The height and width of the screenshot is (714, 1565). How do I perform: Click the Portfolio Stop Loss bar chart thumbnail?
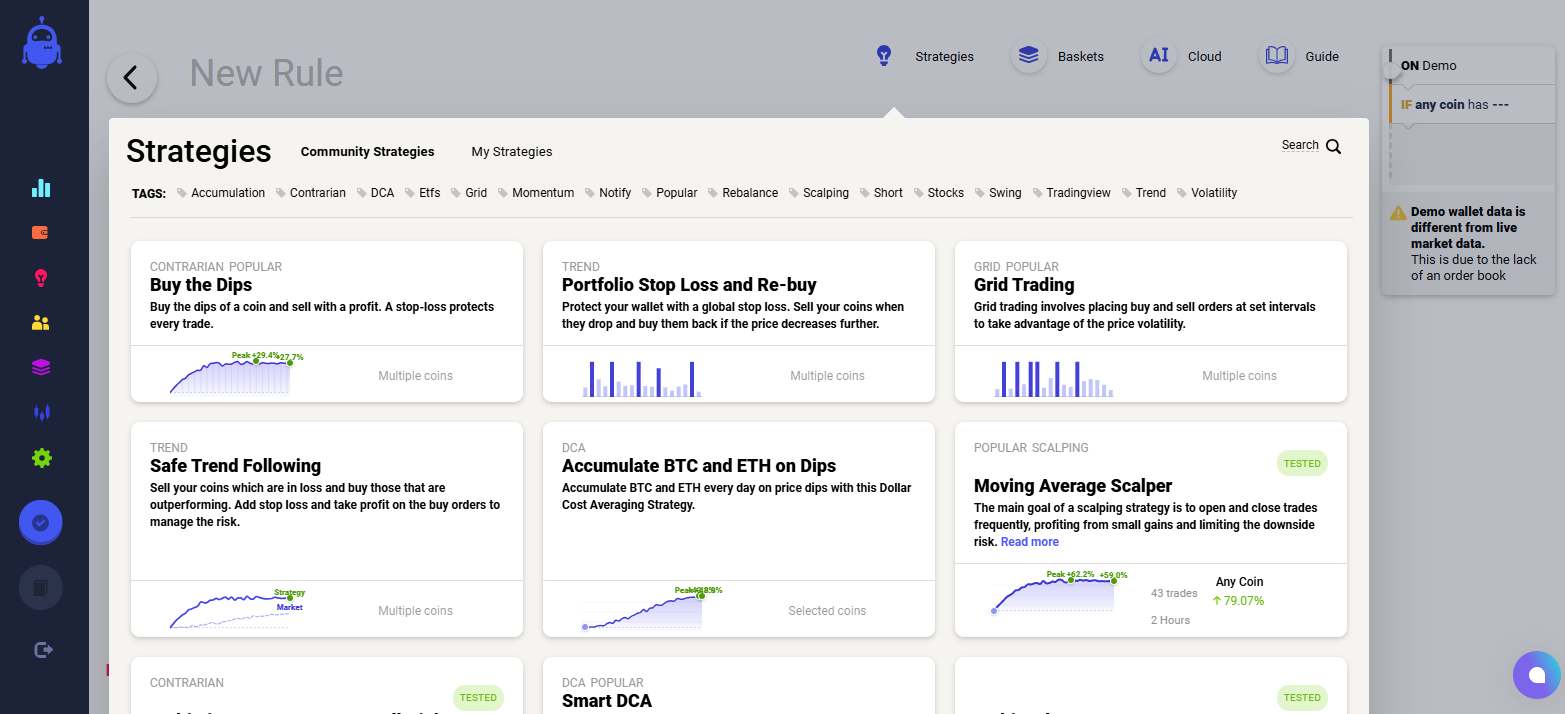point(643,378)
